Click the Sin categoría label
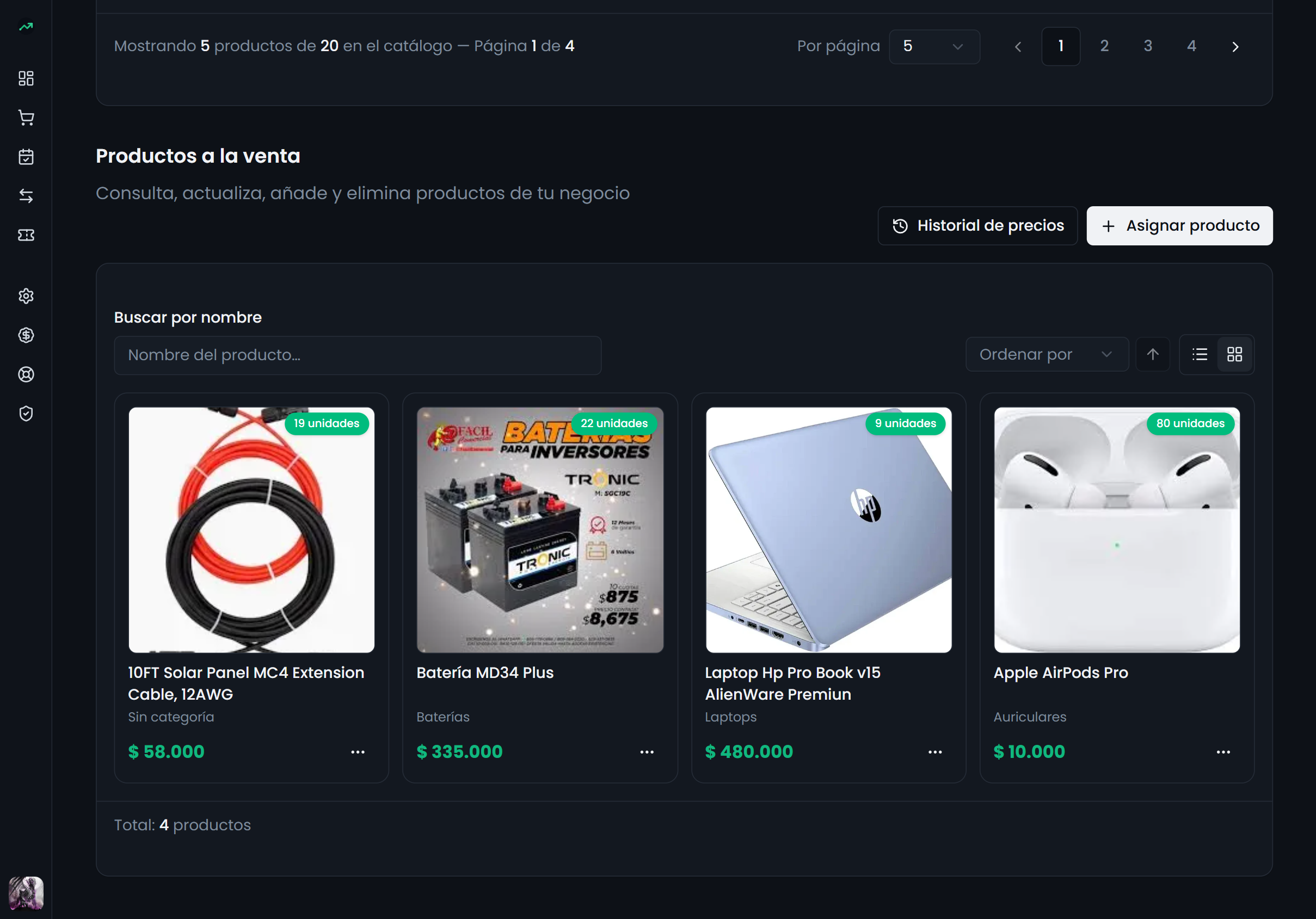This screenshot has width=1316, height=919. [x=171, y=717]
